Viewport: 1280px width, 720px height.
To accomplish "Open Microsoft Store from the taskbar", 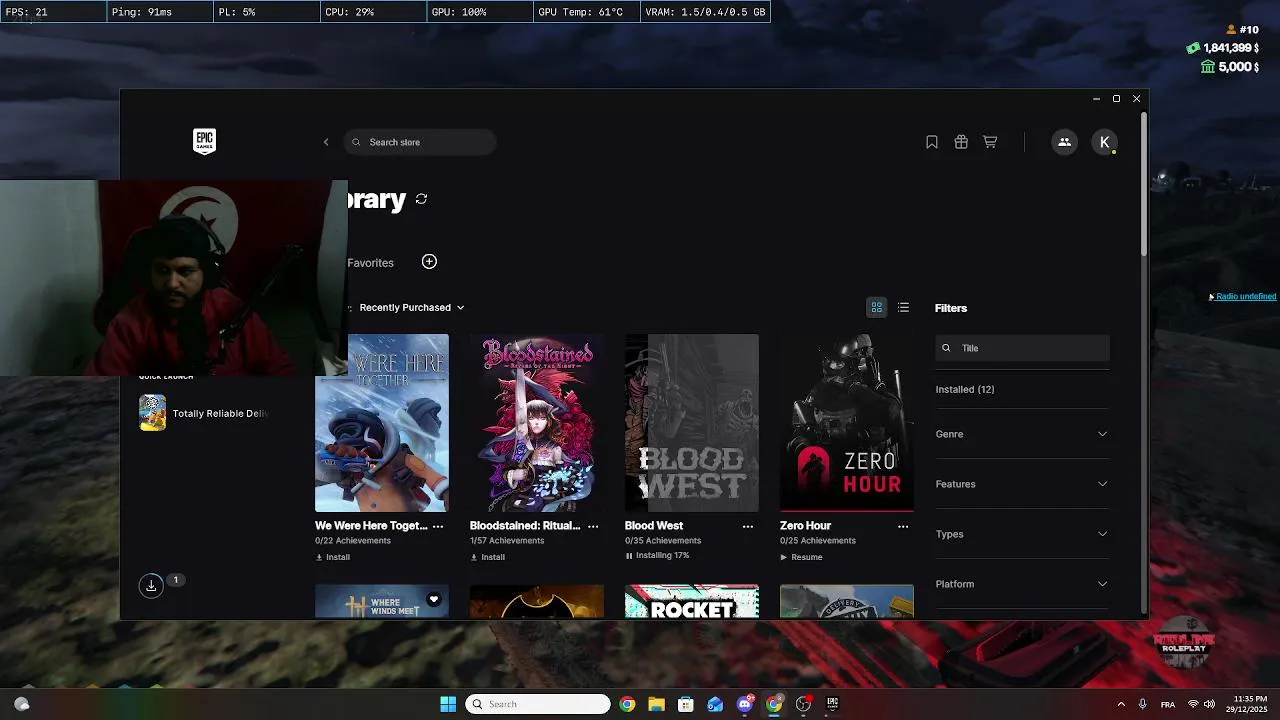I will (x=686, y=704).
